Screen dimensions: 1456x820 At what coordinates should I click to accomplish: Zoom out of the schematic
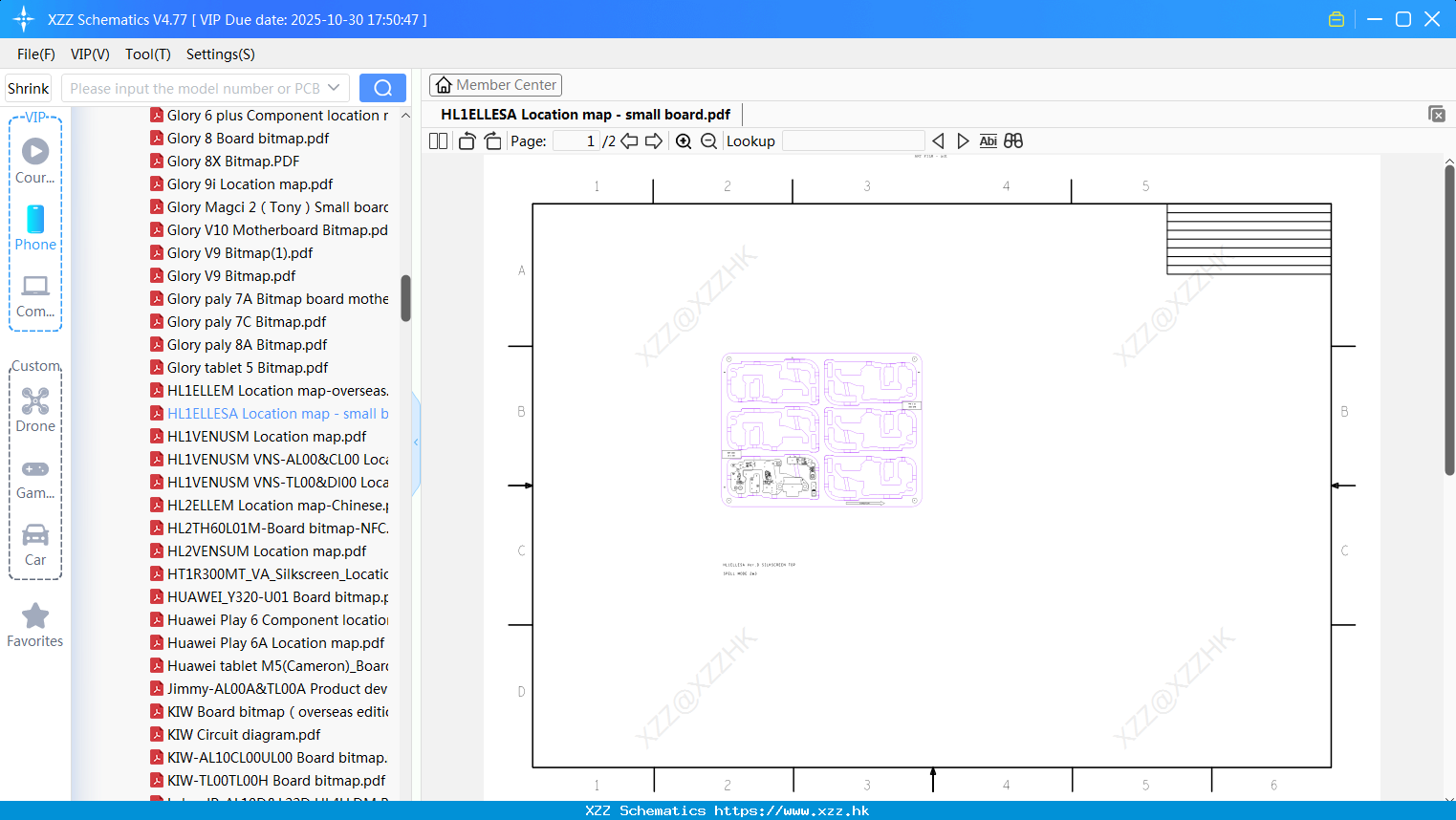click(708, 141)
